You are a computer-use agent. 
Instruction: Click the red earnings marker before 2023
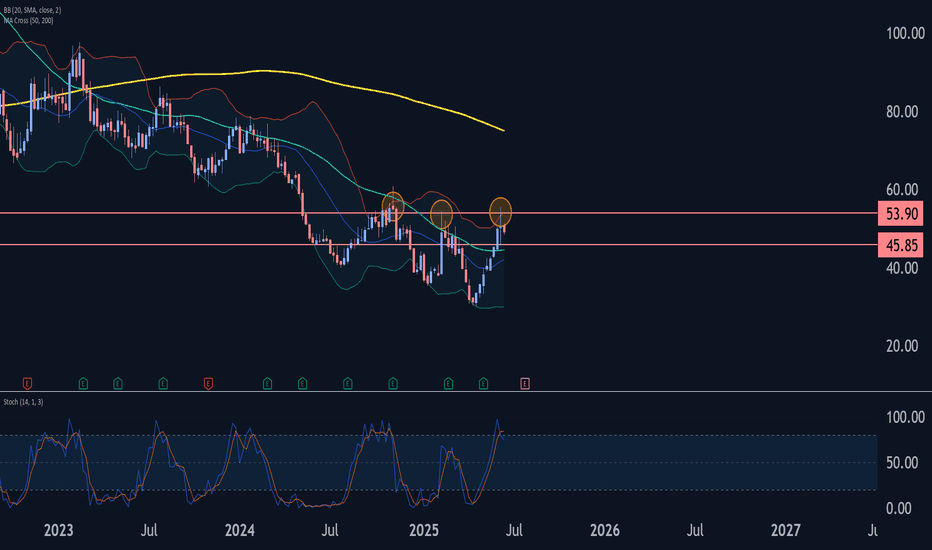tap(27, 384)
